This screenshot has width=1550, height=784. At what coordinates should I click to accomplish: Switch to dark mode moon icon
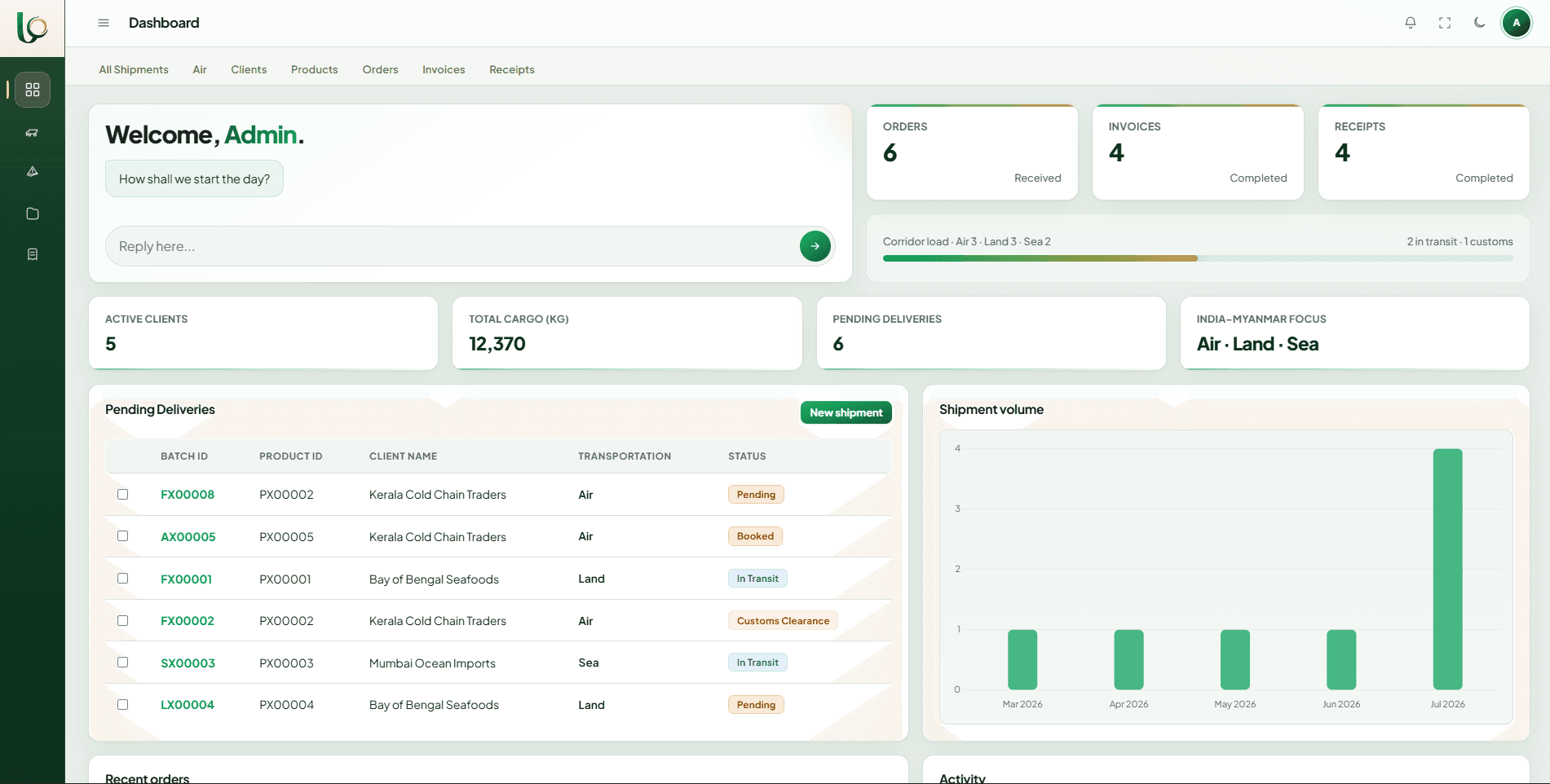[x=1479, y=23]
